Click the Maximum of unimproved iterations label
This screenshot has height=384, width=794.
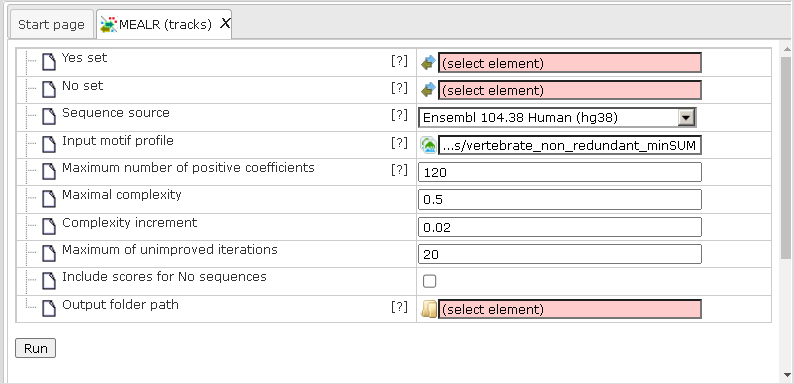click(170, 250)
